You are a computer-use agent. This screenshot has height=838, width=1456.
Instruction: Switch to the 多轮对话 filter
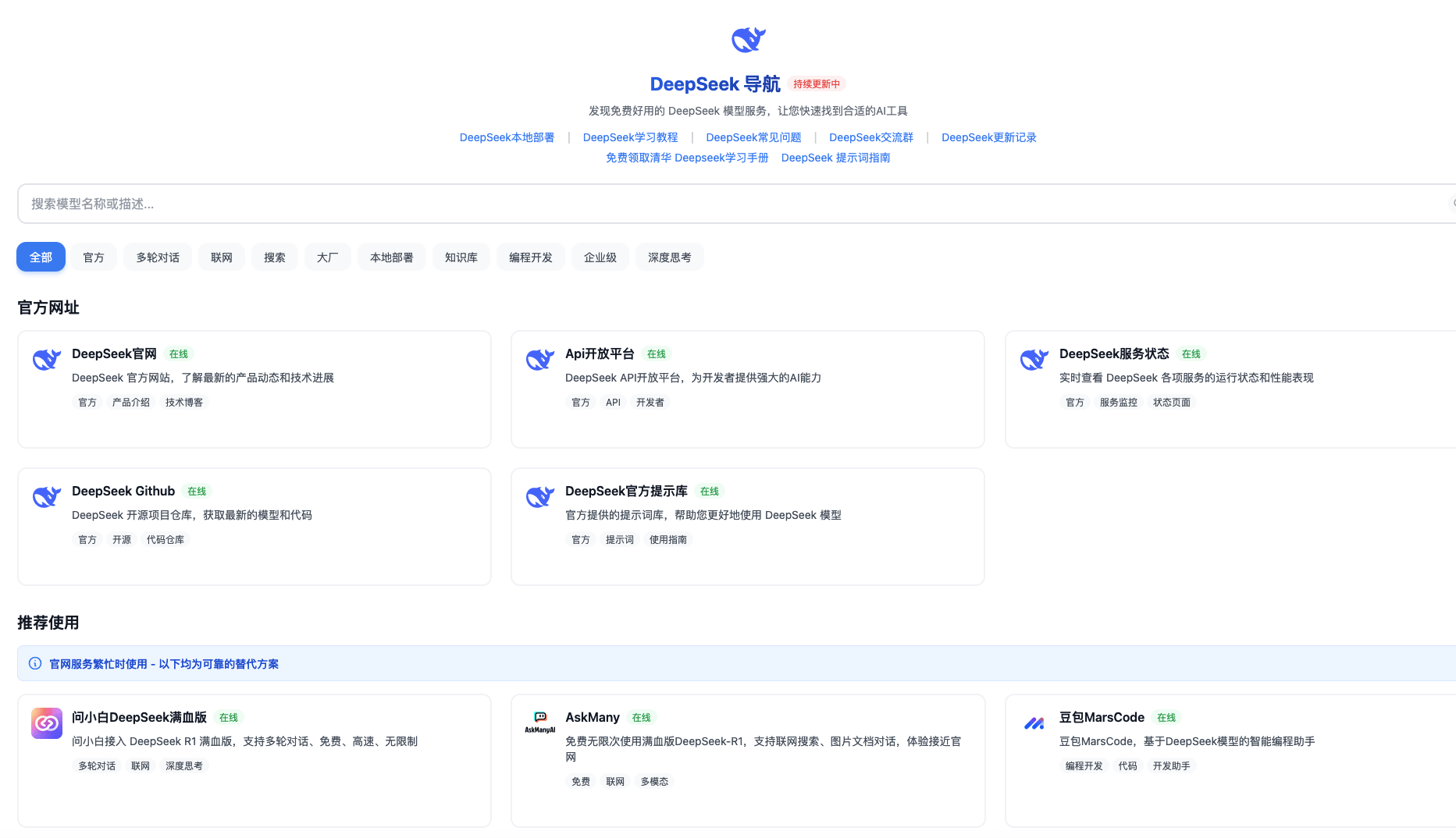158,257
